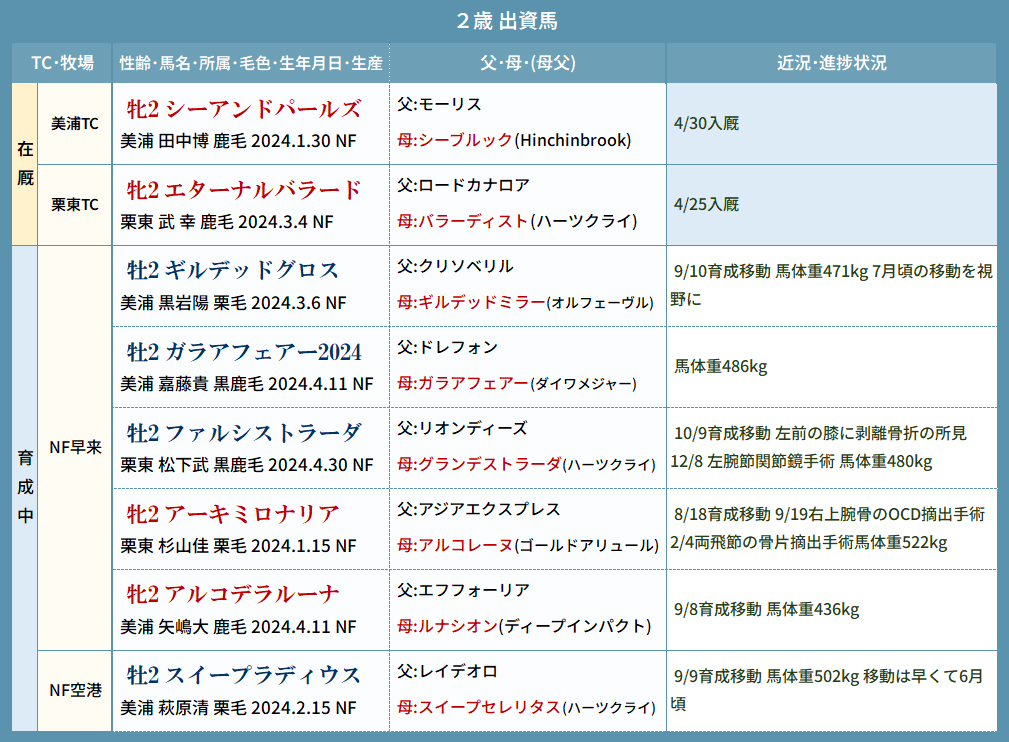Screen dimensions: 1009x742
Task: Select sire text 父:アジアエクスプレス
Action: coord(478,509)
